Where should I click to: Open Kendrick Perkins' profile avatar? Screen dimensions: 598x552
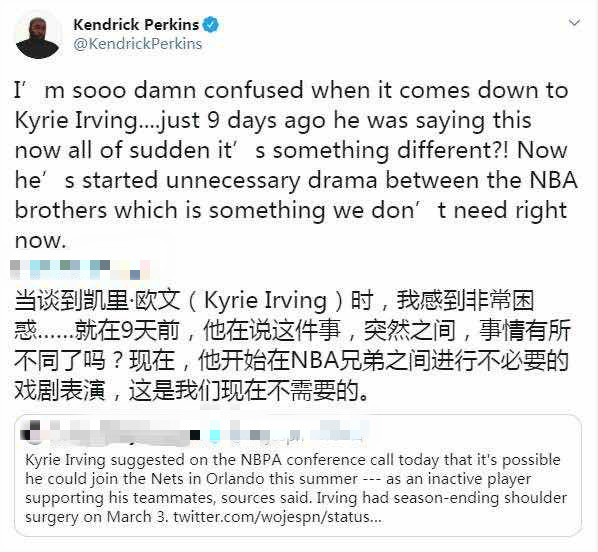(38, 37)
